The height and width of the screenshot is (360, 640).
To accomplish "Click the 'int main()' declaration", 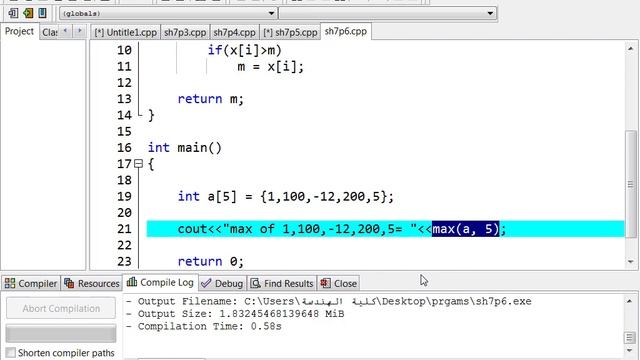I will (184, 148).
